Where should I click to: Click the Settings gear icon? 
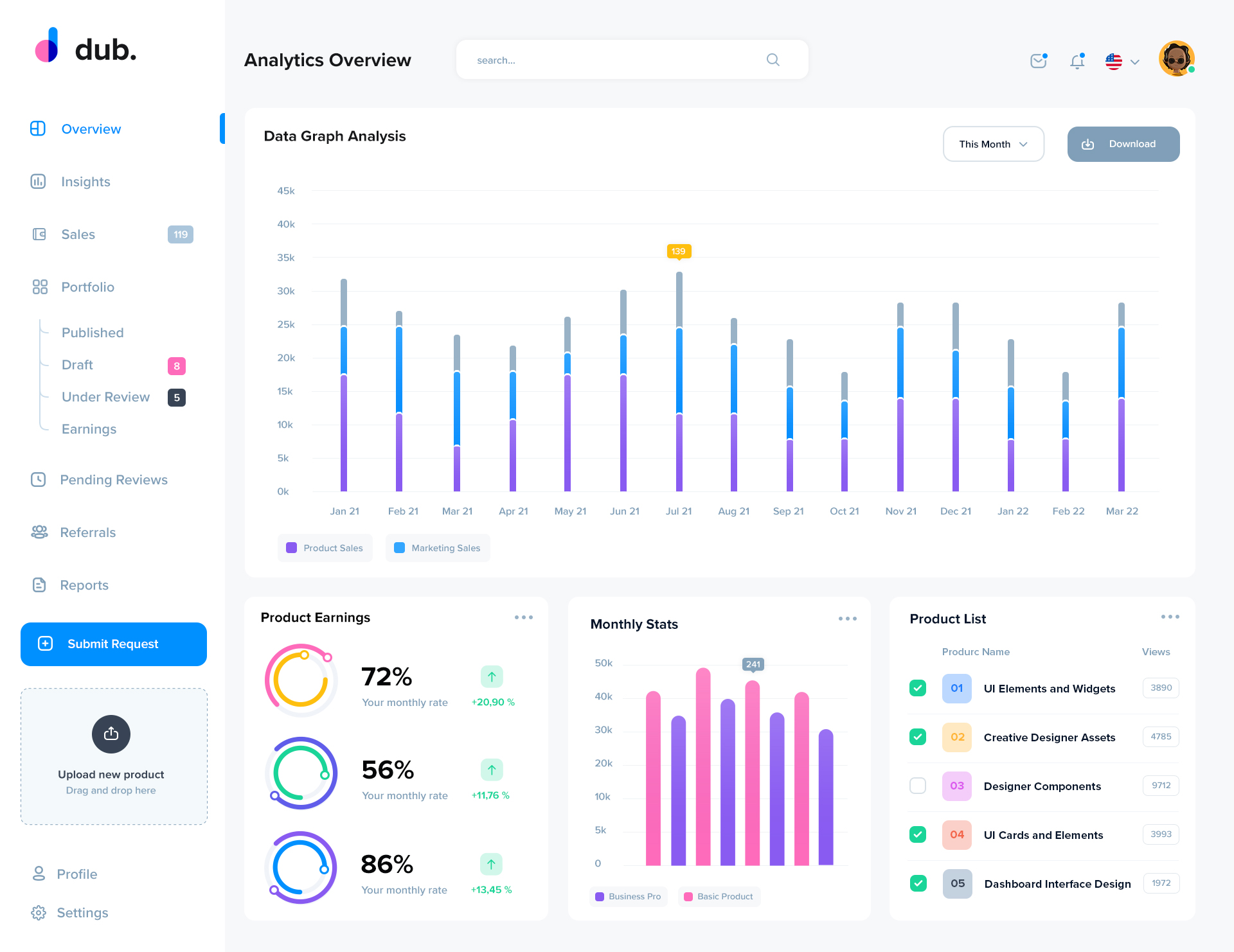[x=39, y=913]
